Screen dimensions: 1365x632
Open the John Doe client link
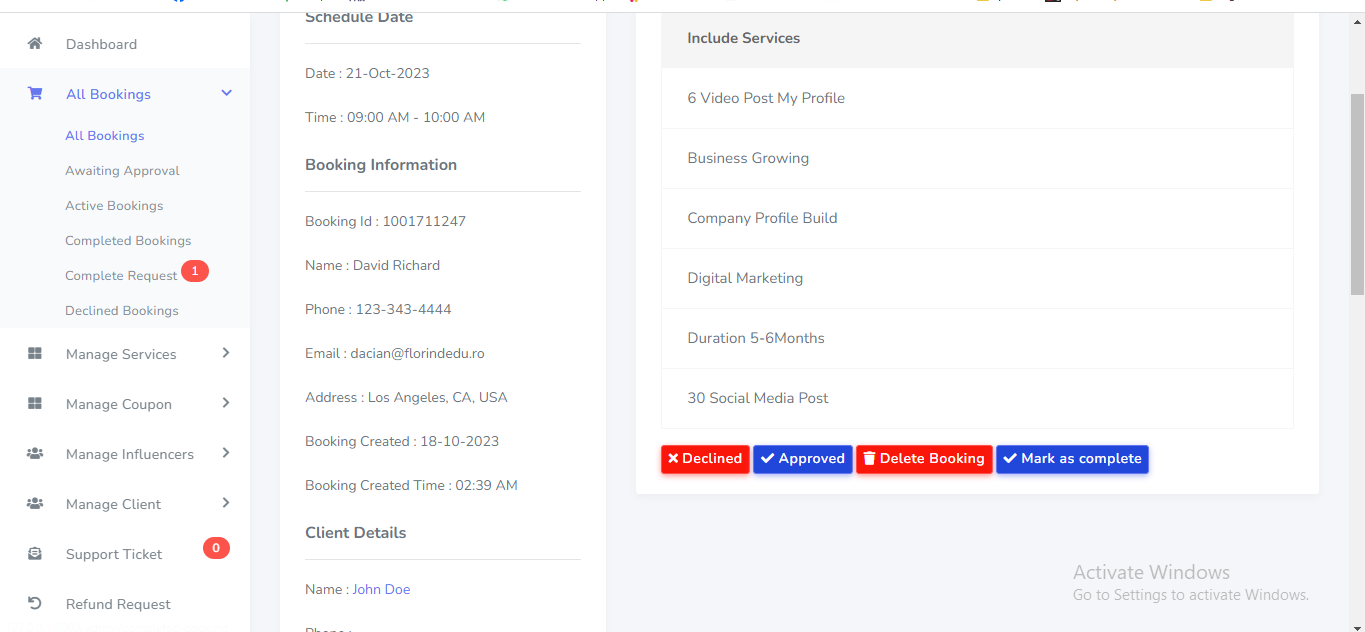click(381, 590)
